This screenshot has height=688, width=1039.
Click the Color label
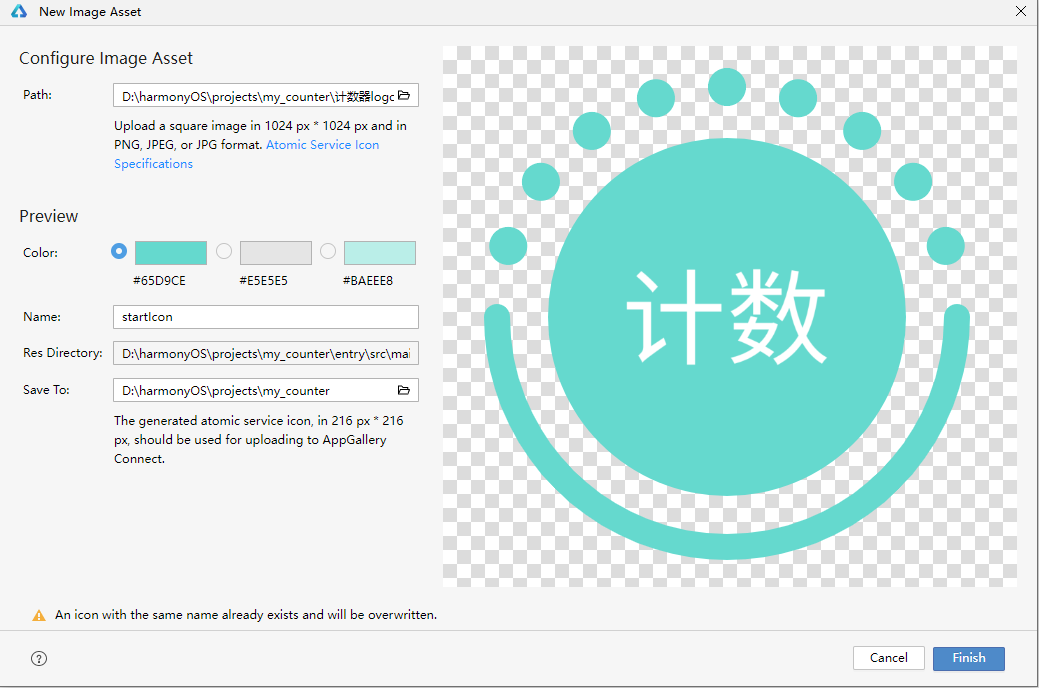(x=40, y=253)
